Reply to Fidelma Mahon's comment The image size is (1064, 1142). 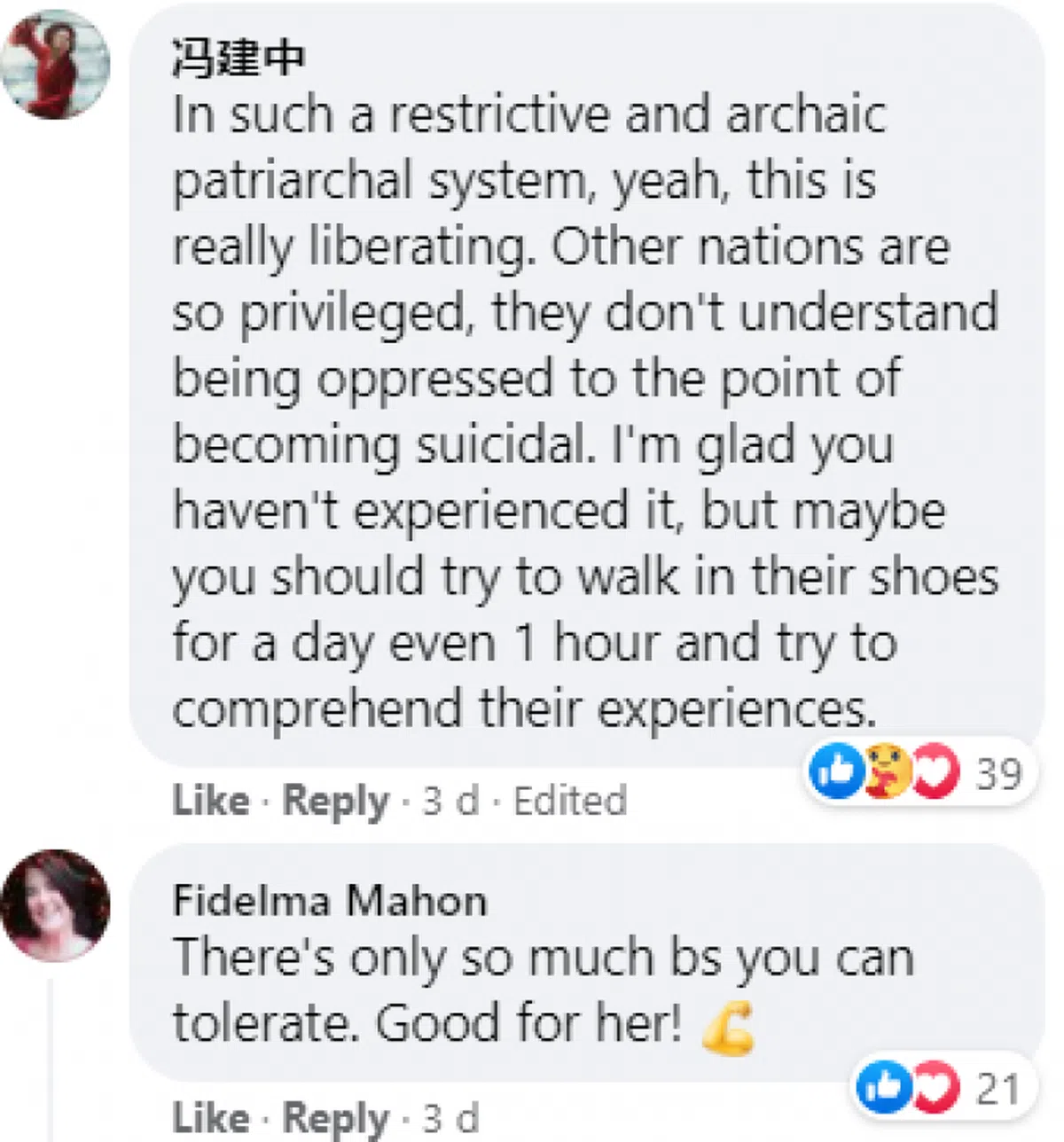click(x=335, y=1118)
